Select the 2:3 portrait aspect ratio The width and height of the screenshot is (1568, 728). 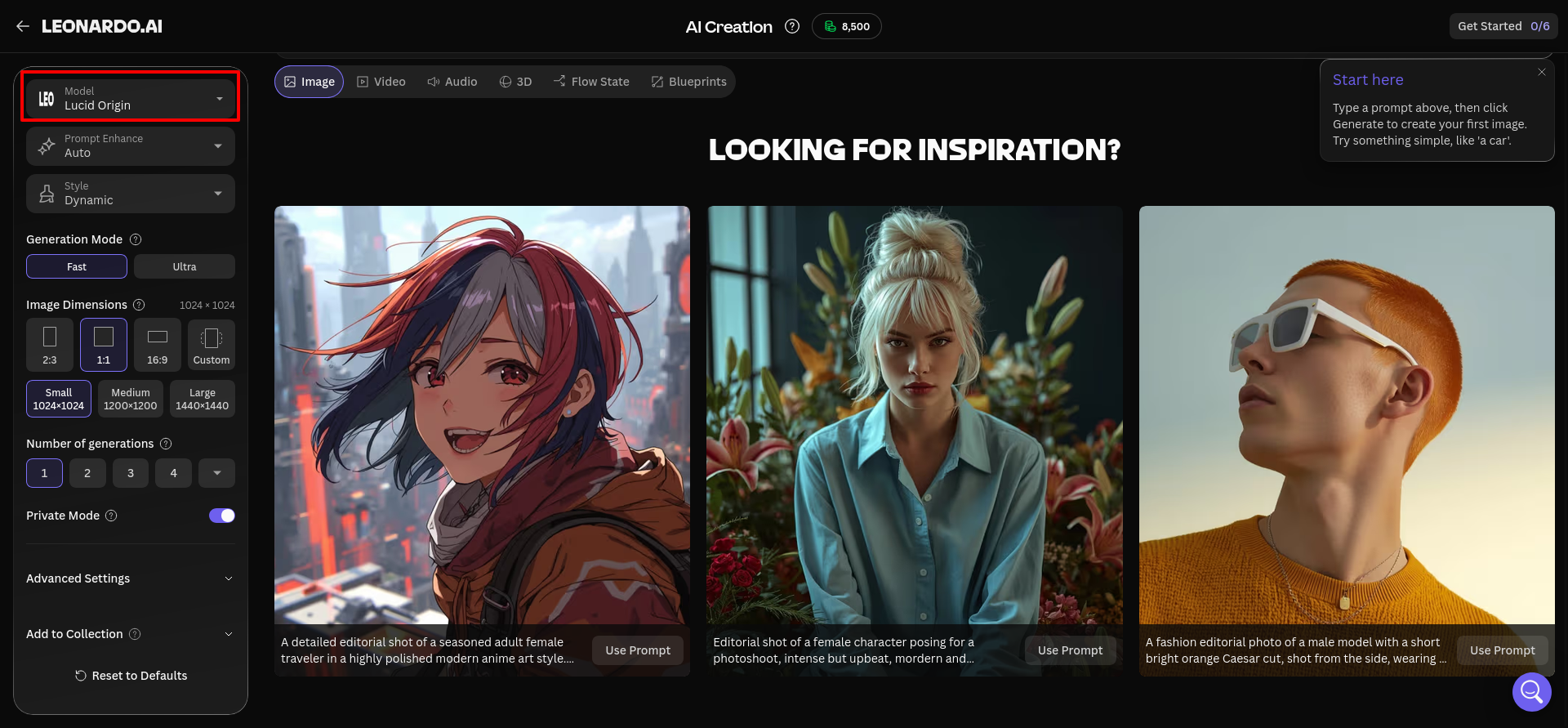click(x=50, y=345)
